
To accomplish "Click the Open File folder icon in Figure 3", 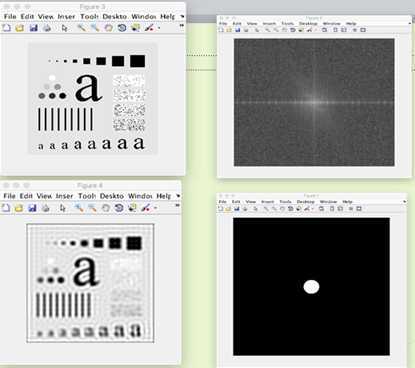I will [x=20, y=28].
